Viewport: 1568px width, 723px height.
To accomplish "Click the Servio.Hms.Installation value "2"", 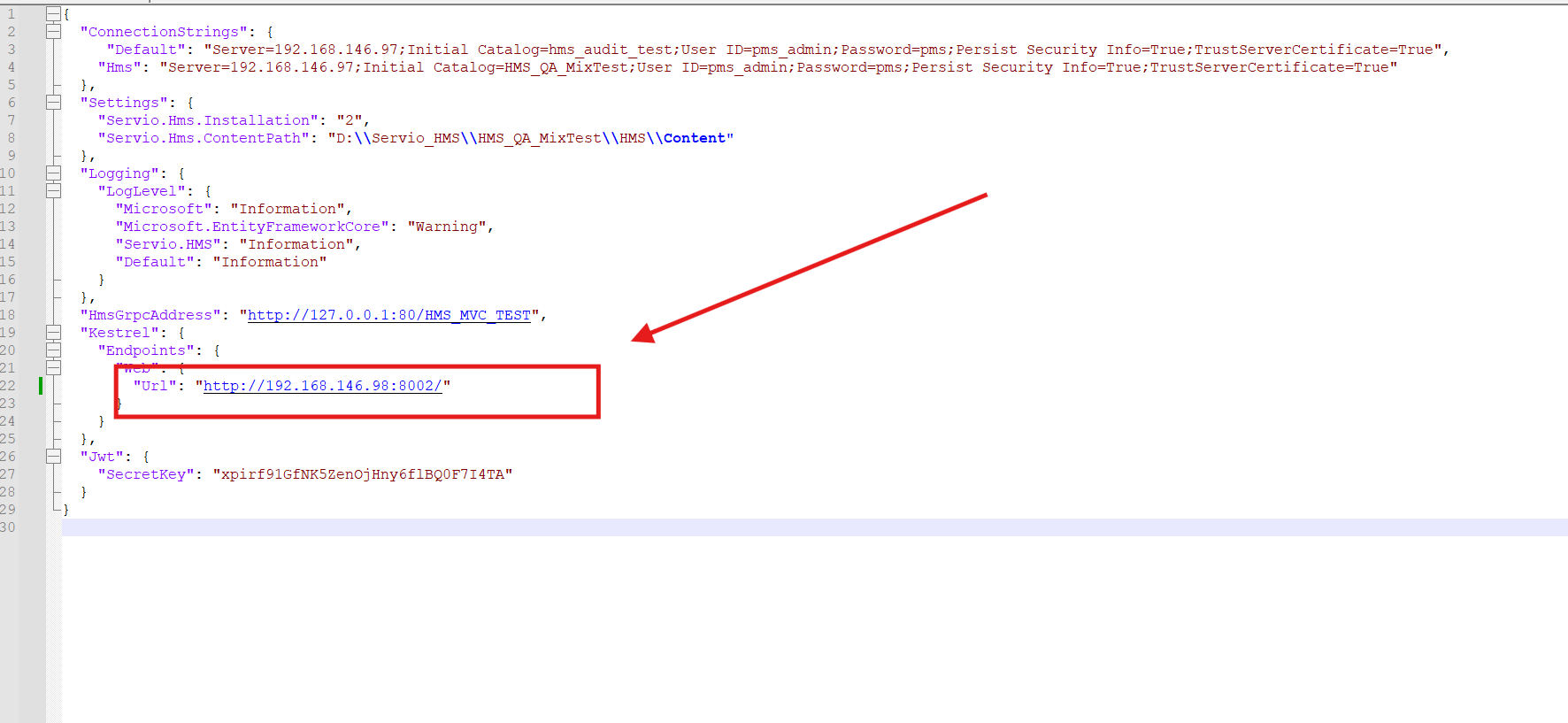I will click(x=349, y=120).
